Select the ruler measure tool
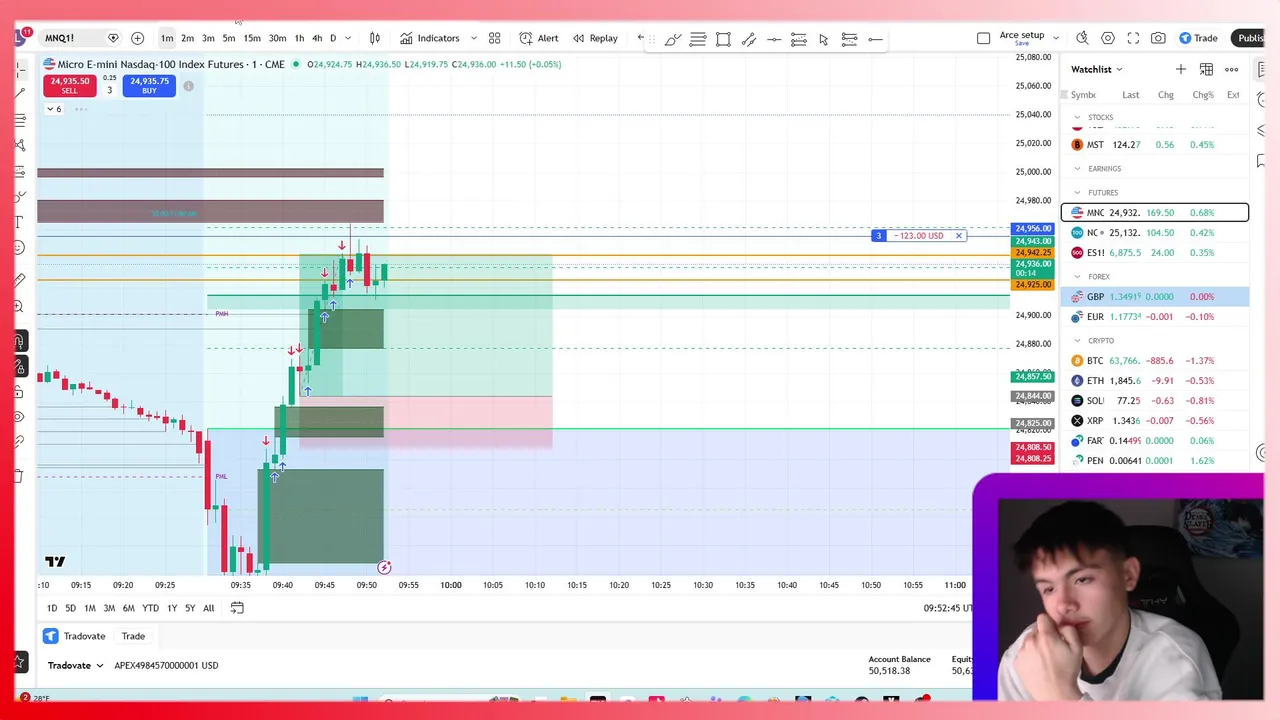This screenshot has height=720, width=1280. coord(19,280)
